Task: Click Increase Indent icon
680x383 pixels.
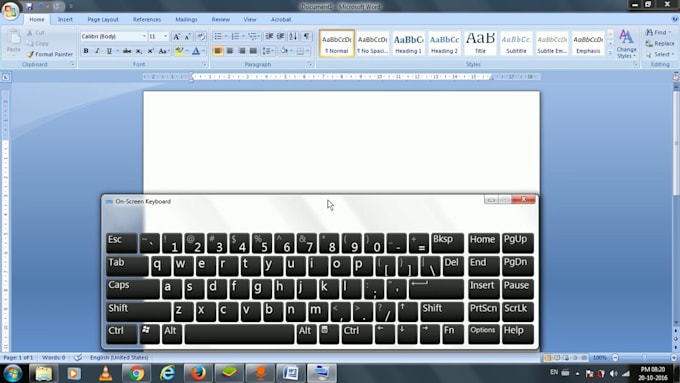Action: tap(281, 36)
